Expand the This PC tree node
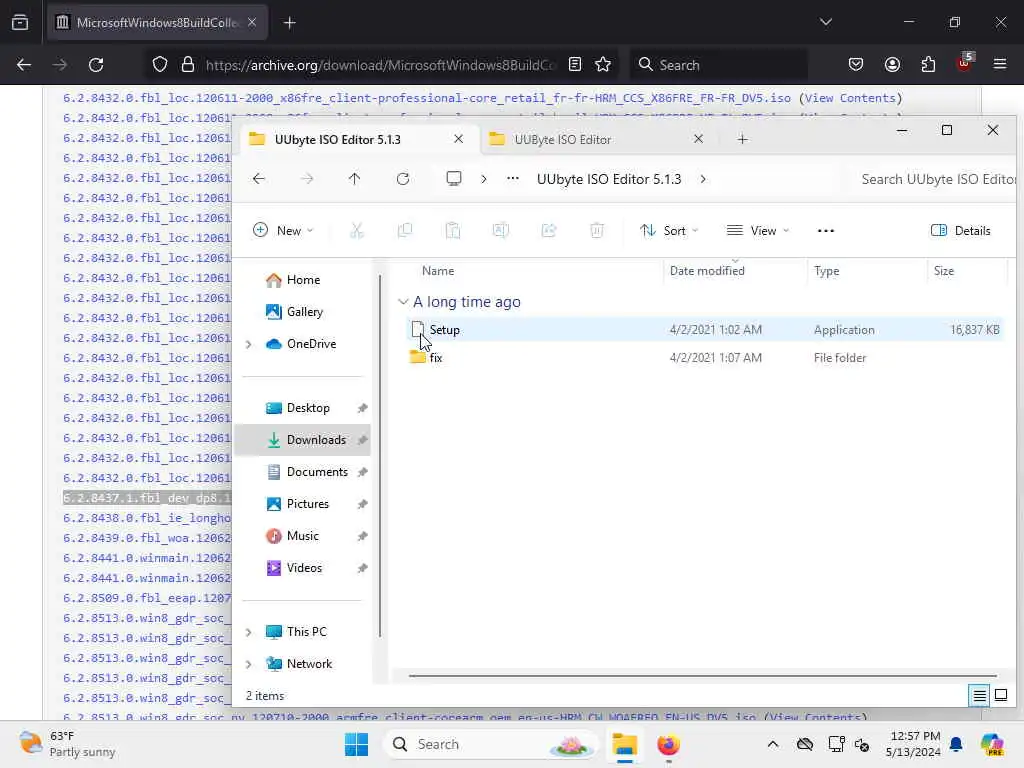Screen dimensions: 1024x768 (x=248, y=632)
